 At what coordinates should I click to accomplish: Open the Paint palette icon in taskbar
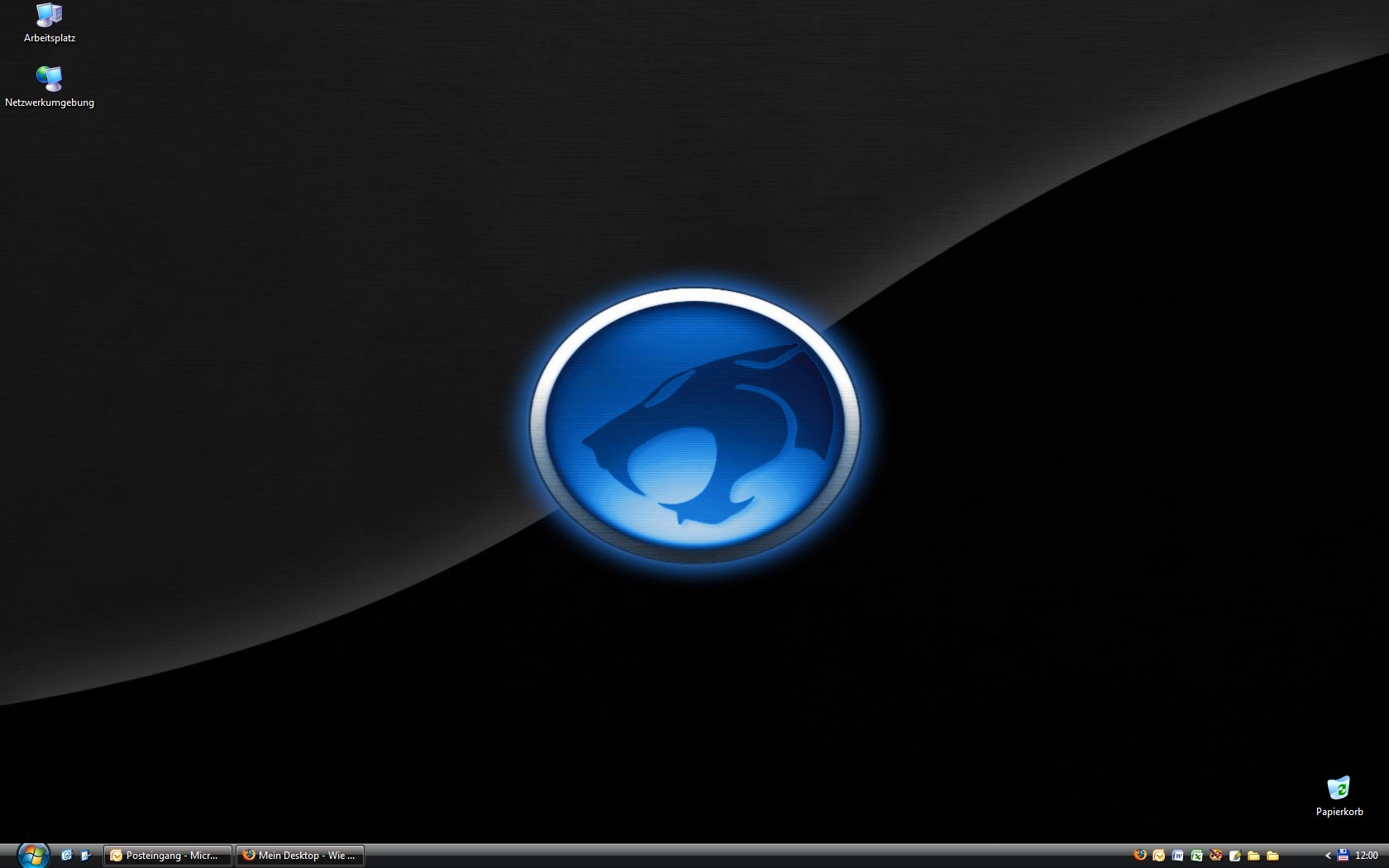pos(1216,856)
